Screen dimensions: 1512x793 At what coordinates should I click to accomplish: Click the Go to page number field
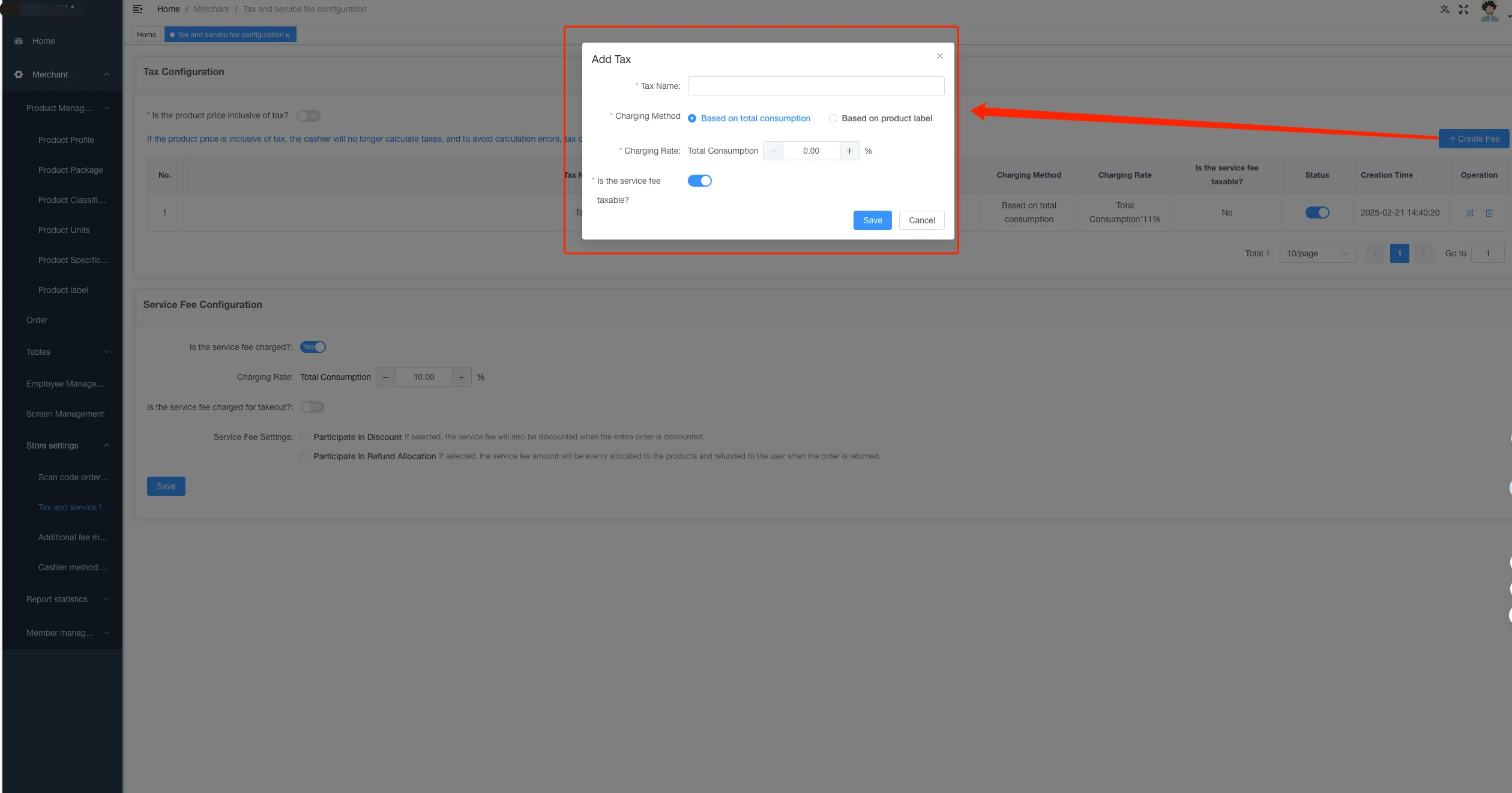(x=1488, y=253)
